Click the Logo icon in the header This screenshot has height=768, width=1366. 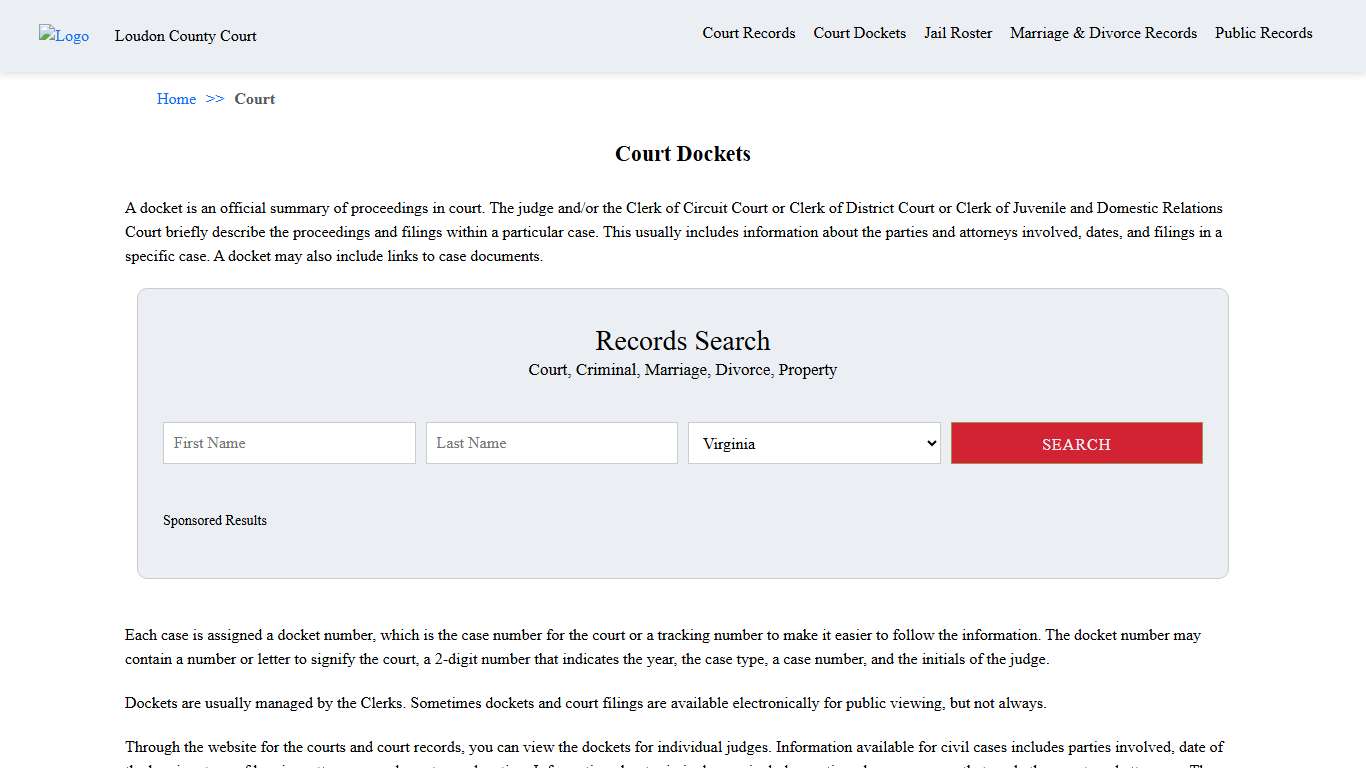[x=63, y=36]
